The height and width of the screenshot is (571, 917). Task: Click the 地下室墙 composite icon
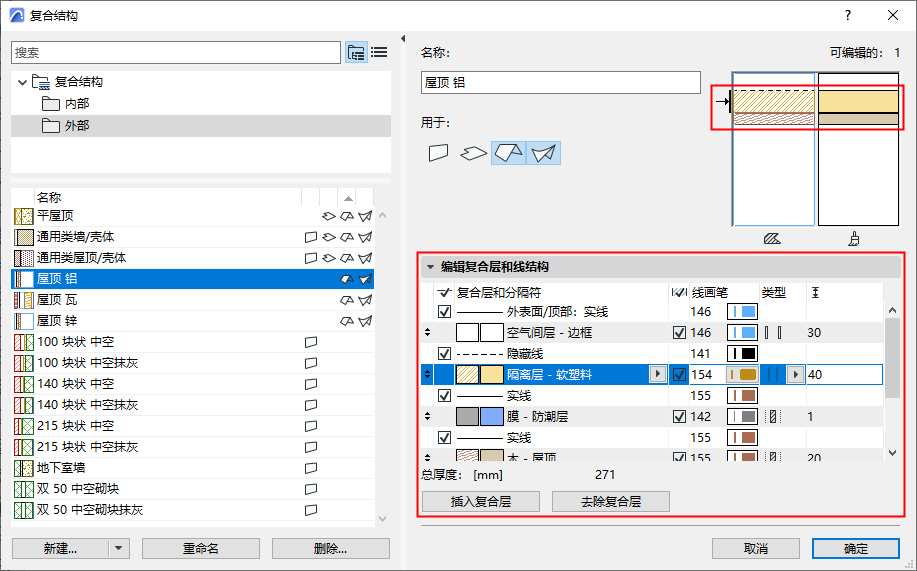(23, 468)
